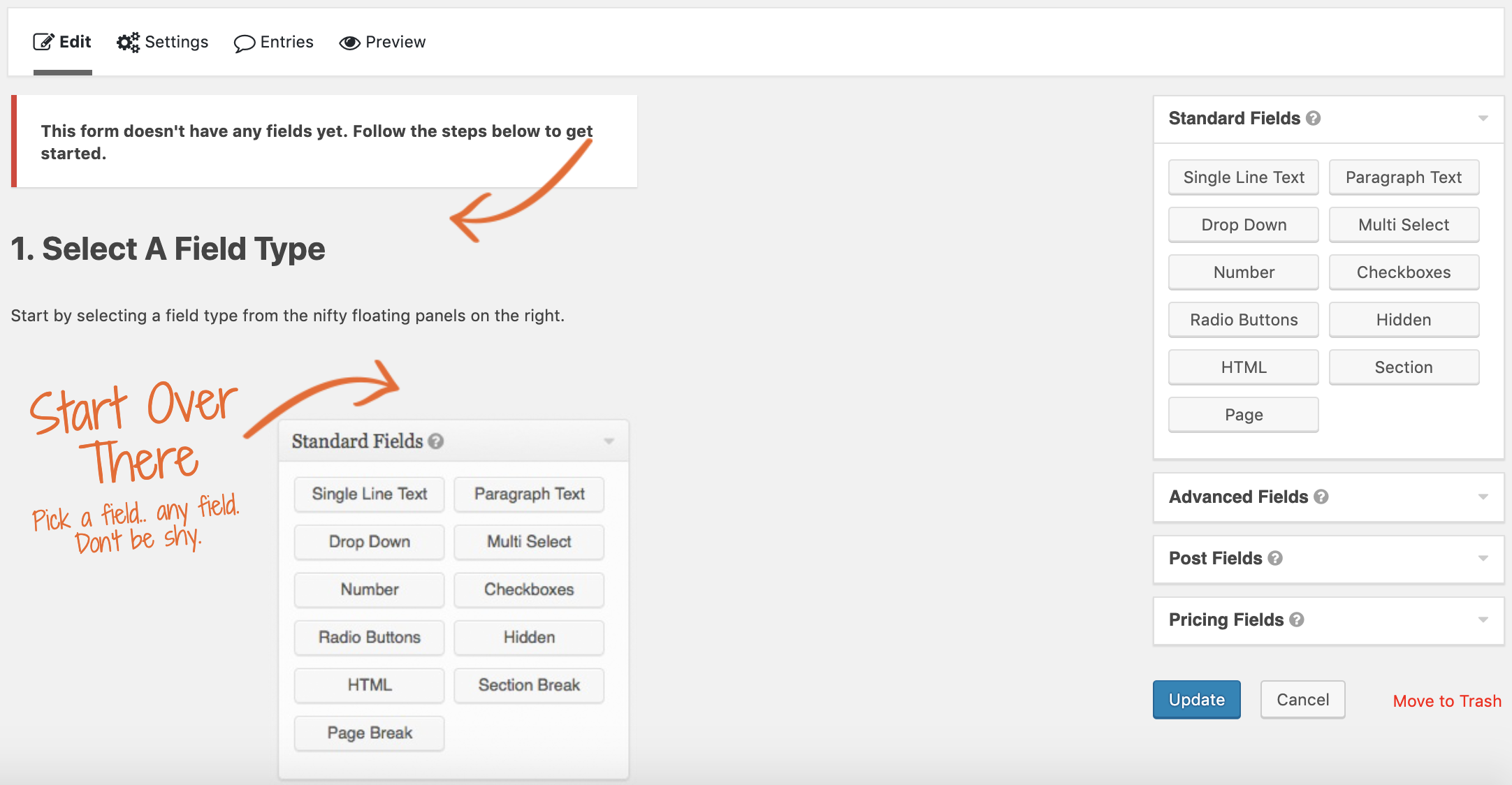Image resolution: width=1512 pixels, height=785 pixels.
Task: Click the Preview eye icon
Action: pos(349,43)
